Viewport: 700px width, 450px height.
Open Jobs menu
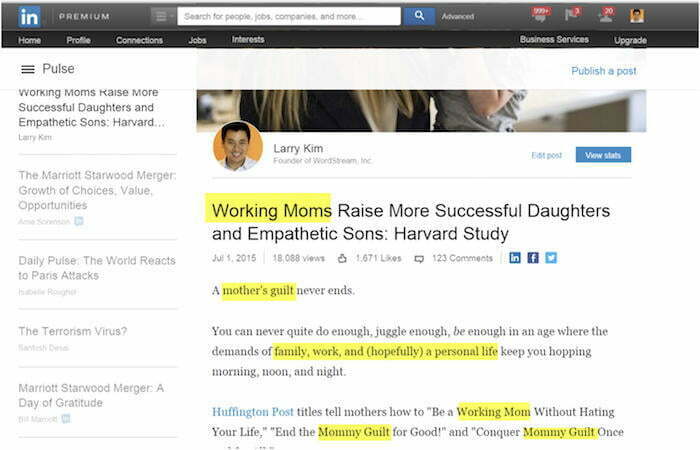[197, 40]
